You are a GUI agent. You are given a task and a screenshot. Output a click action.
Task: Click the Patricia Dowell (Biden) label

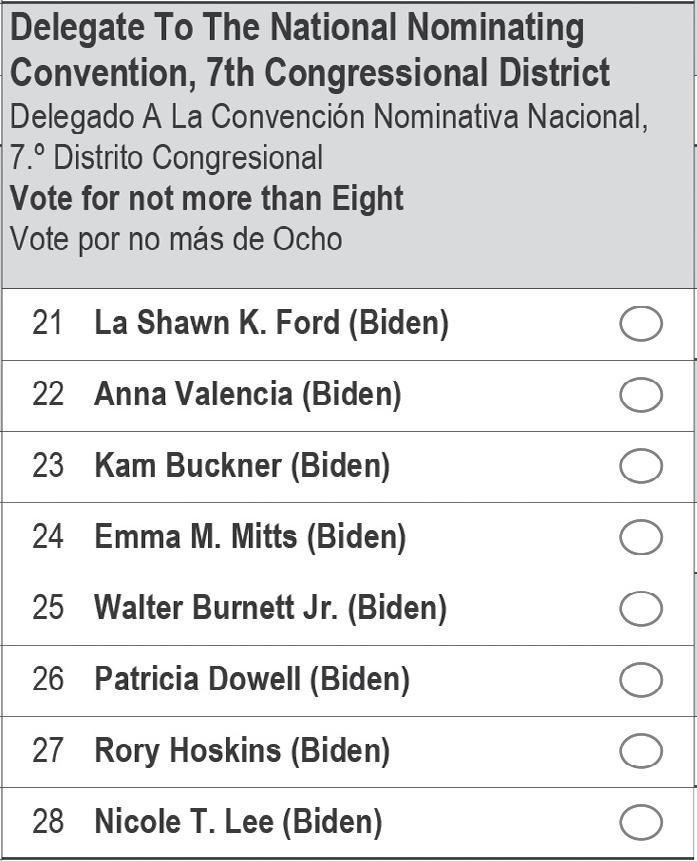click(252, 680)
